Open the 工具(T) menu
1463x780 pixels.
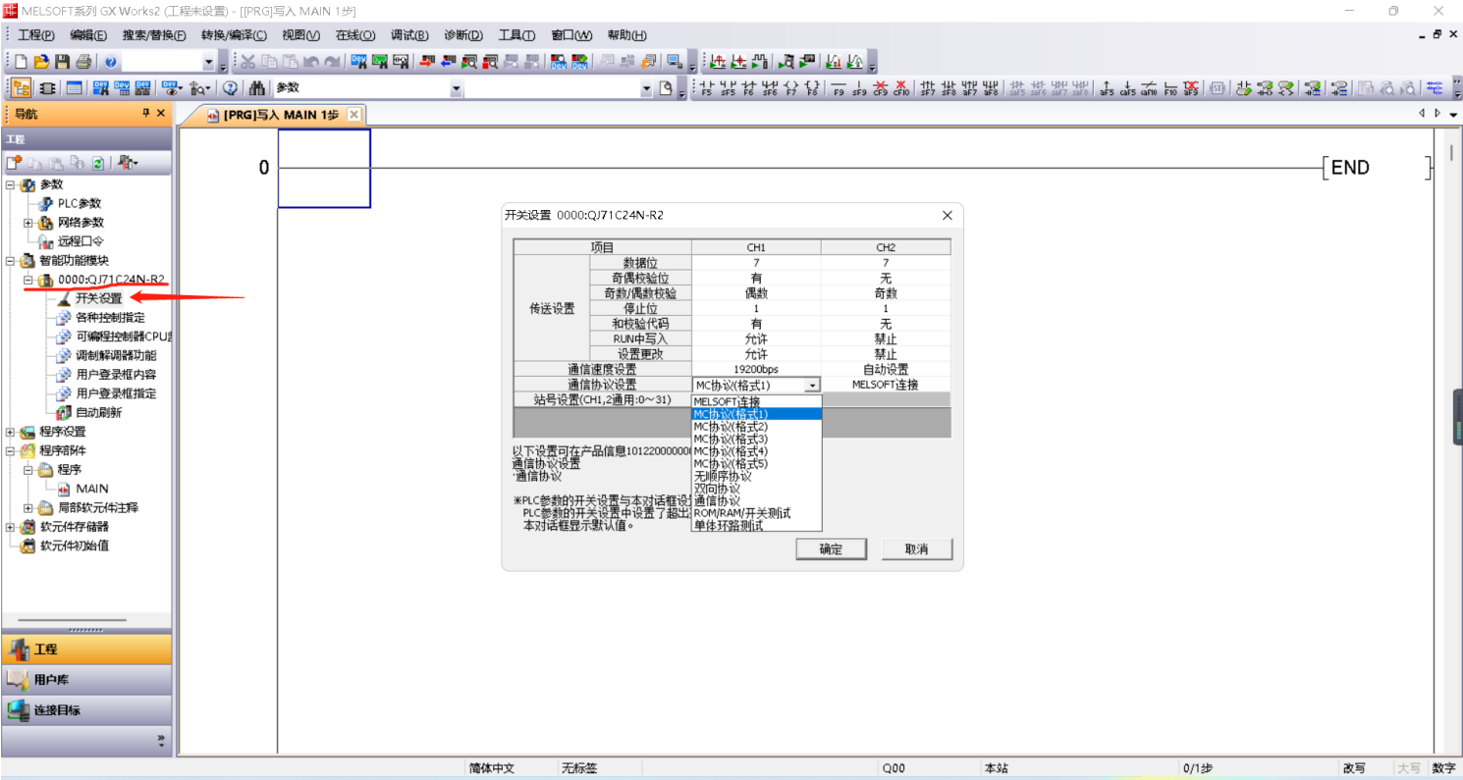[x=517, y=35]
